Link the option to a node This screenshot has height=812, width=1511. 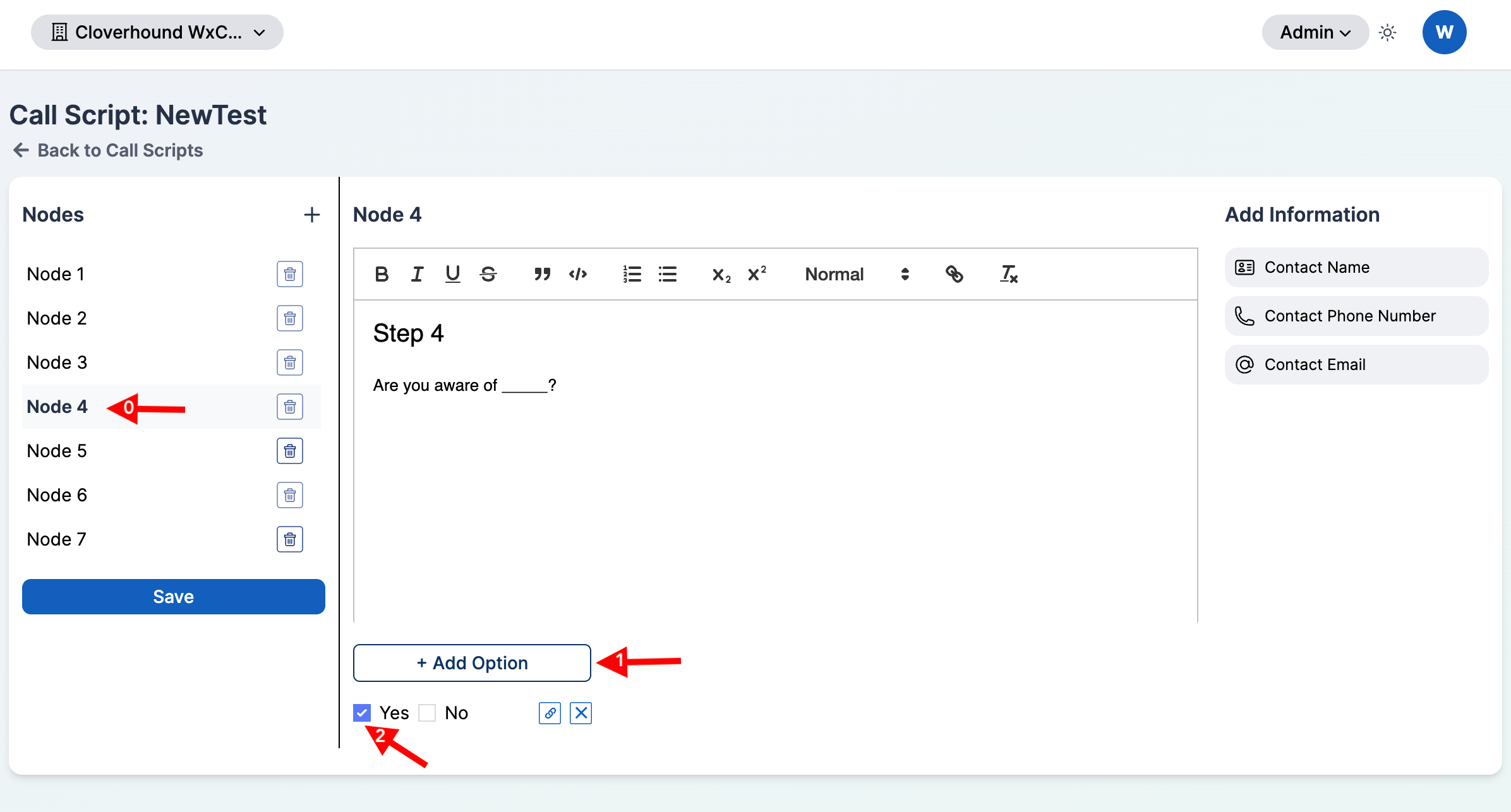tap(550, 713)
